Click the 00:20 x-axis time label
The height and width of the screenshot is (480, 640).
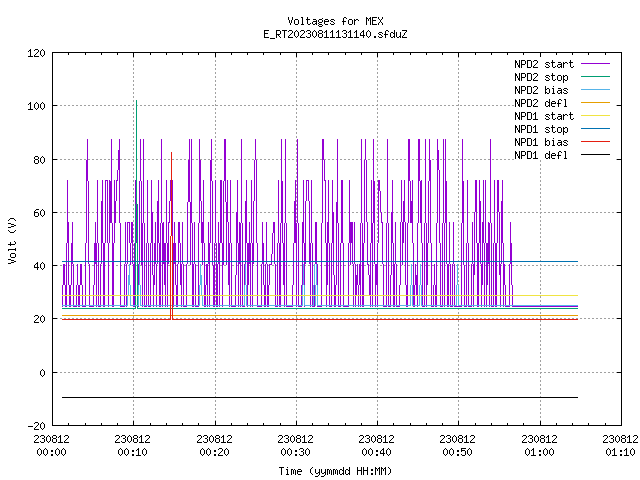(214, 452)
